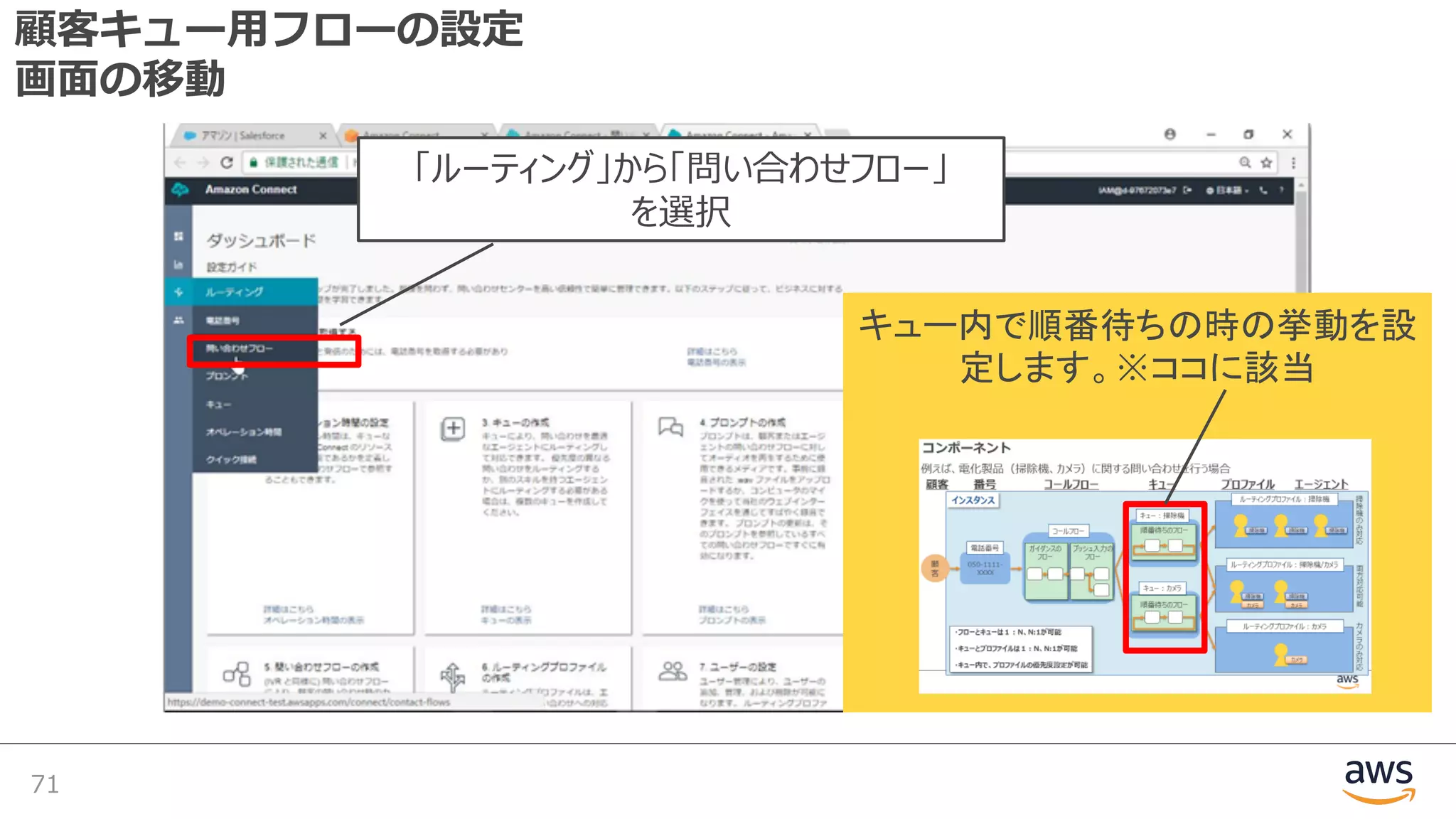The image size is (1456, 819).
Task: Click the 3. キューの作成 card title
Action: click(515, 422)
